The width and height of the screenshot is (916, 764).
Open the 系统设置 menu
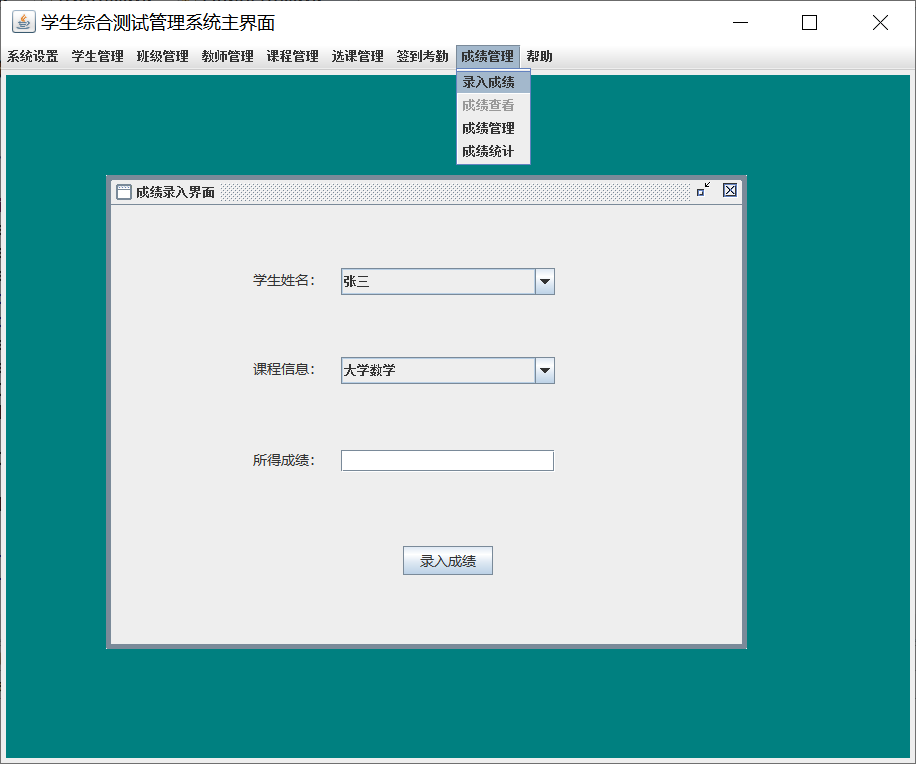33,56
